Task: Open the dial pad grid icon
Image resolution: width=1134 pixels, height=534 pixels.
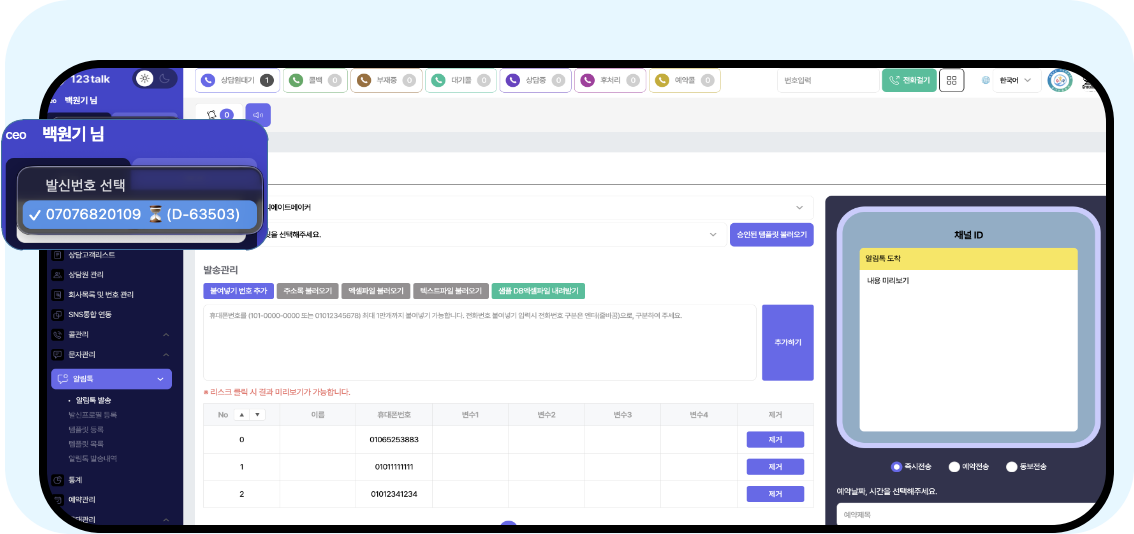Action: point(951,80)
